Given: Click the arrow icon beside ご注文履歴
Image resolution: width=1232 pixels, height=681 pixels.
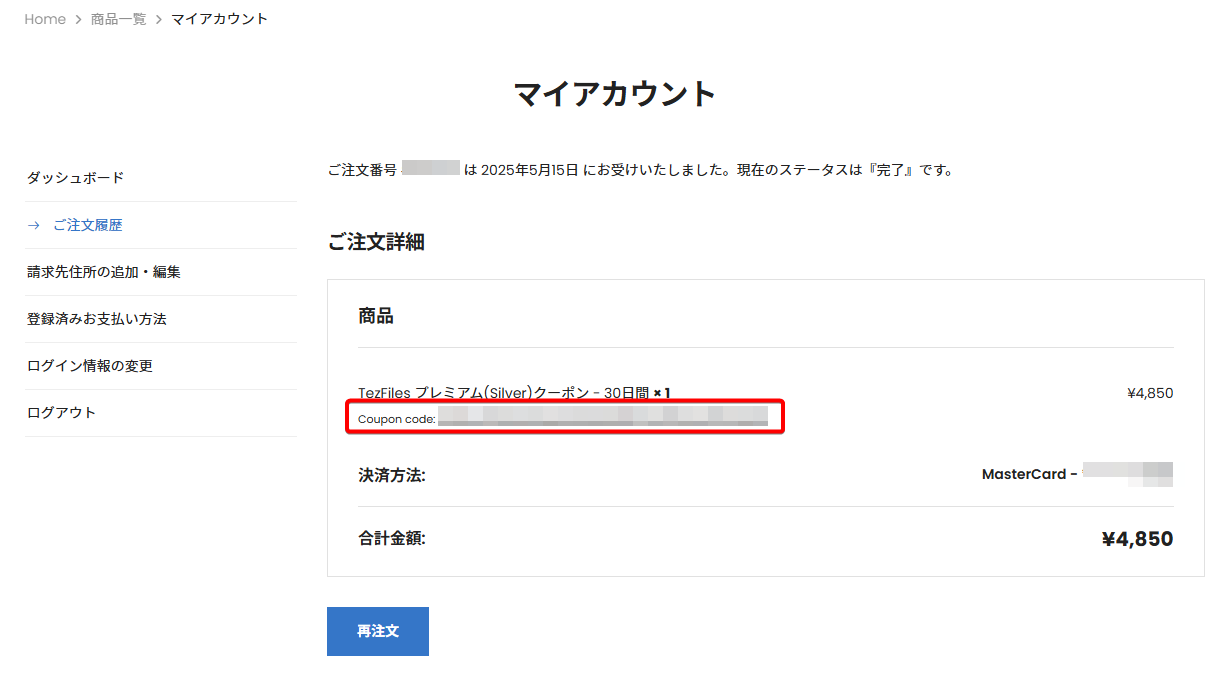Looking at the screenshot, I should click(x=34, y=225).
